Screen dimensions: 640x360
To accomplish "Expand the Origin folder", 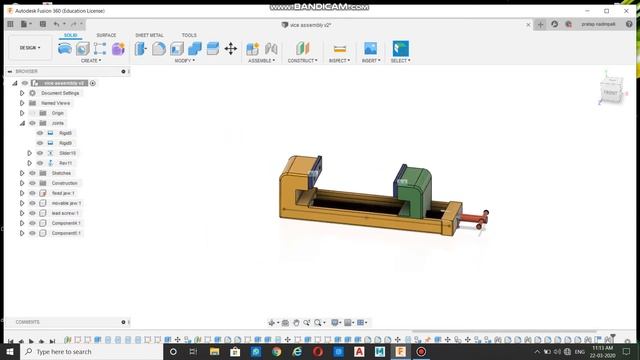I will (22, 113).
